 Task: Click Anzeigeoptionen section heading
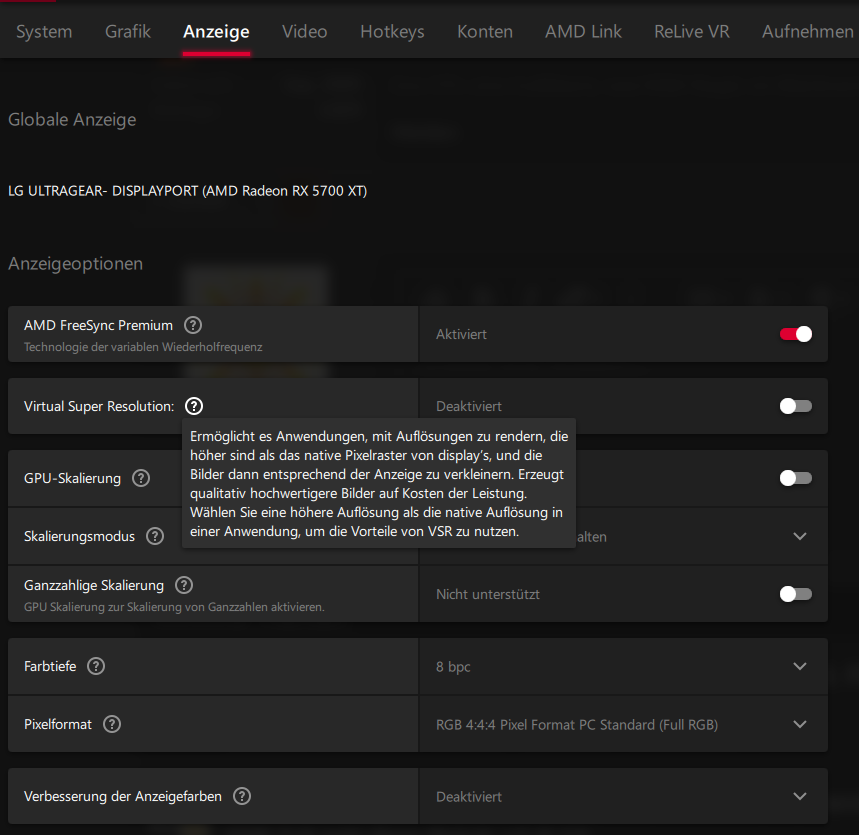[76, 264]
